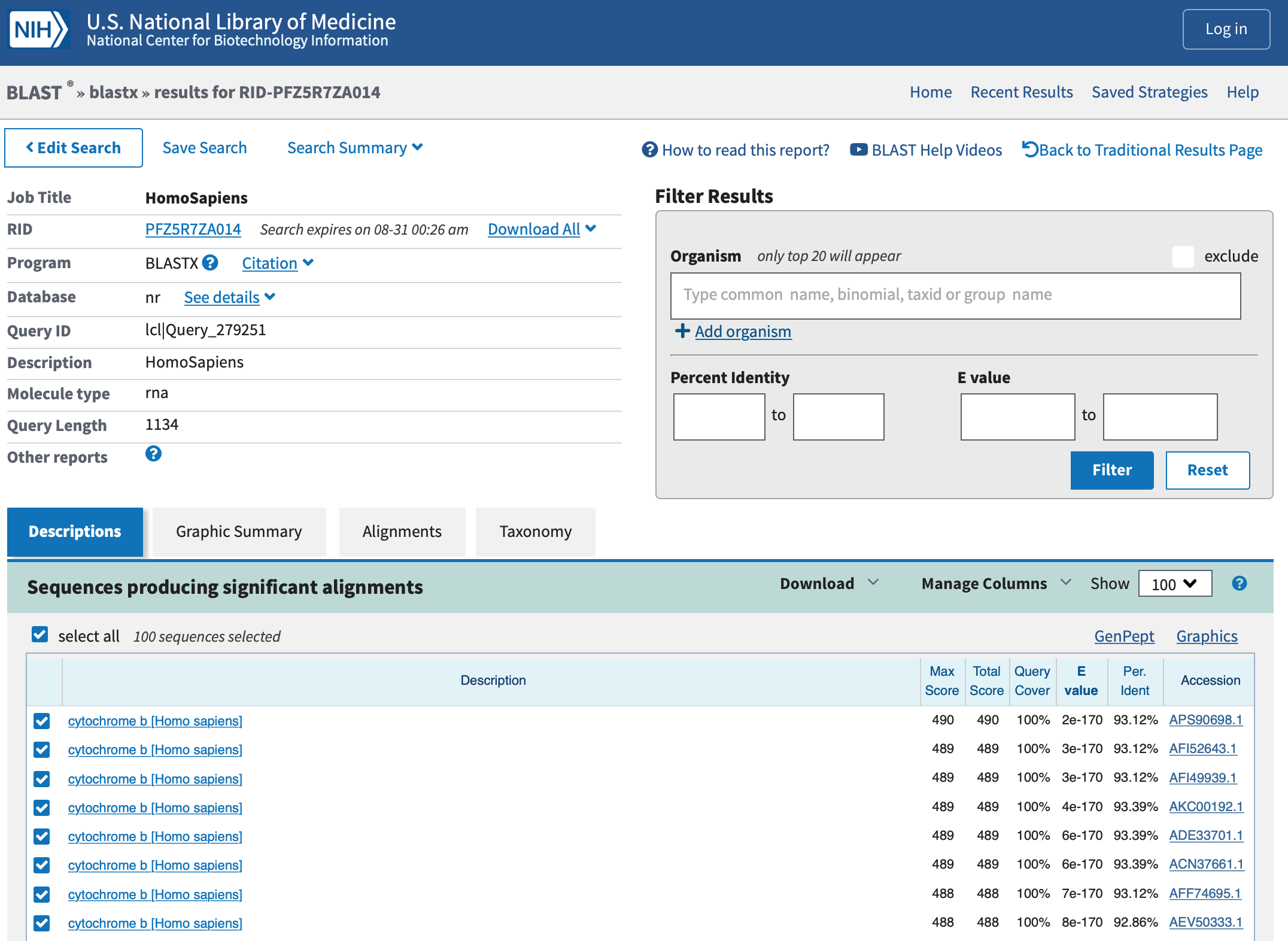
Task: Expand the Manage Columns menu
Action: coord(996,584)
